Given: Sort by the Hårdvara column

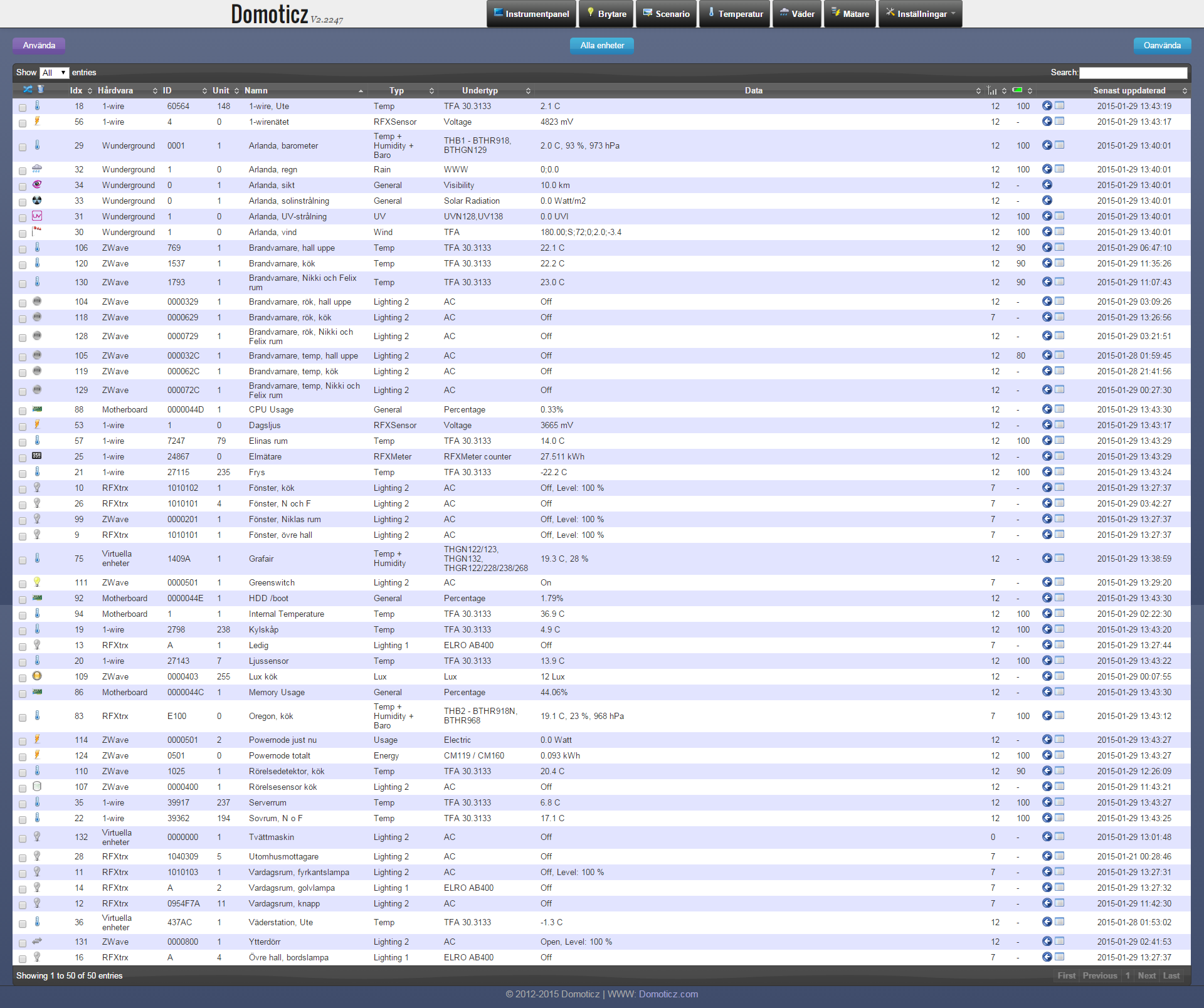Looking at the screenshot, I should [115, 90].
